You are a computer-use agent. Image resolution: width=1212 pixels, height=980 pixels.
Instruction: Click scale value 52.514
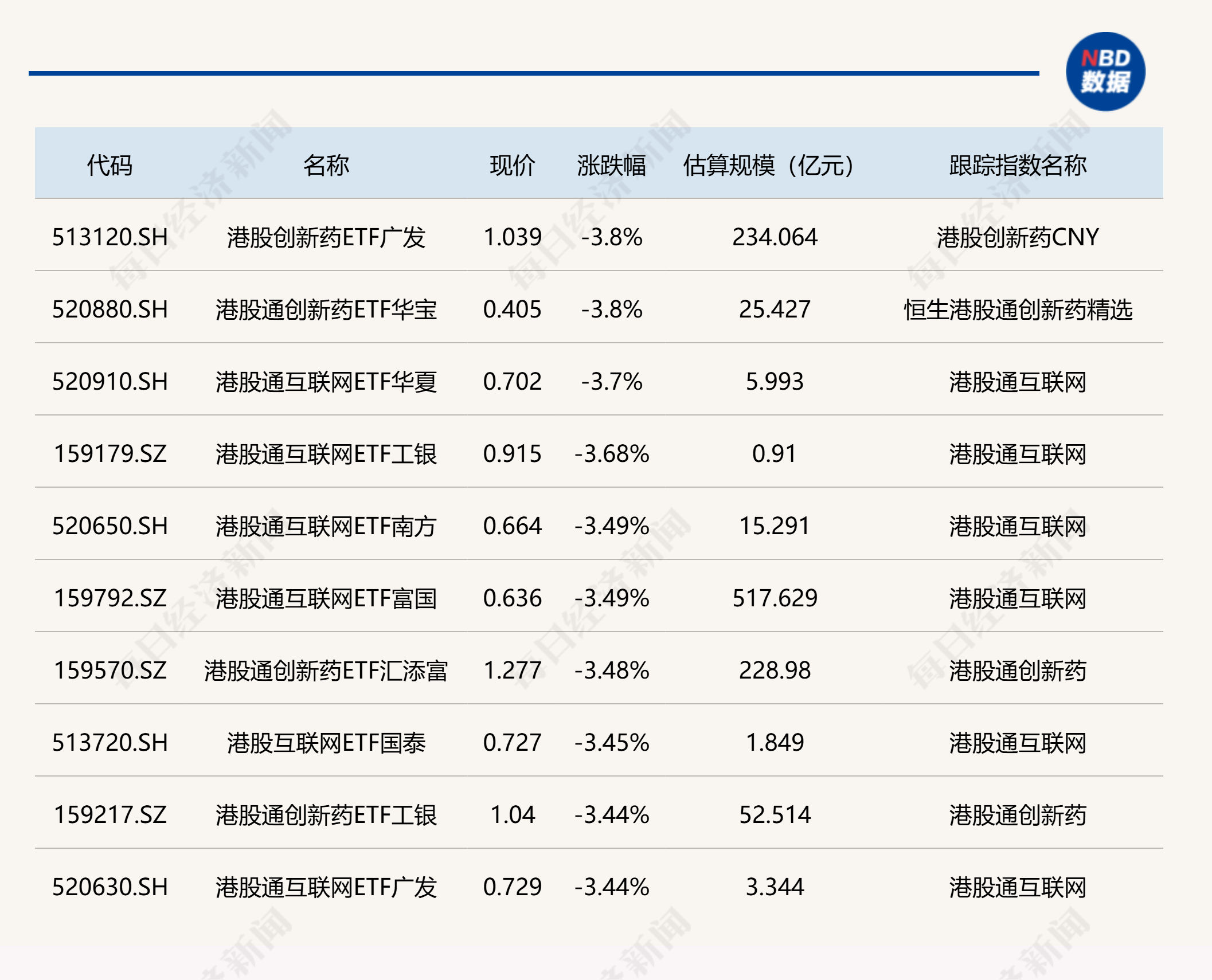(775, 815)
